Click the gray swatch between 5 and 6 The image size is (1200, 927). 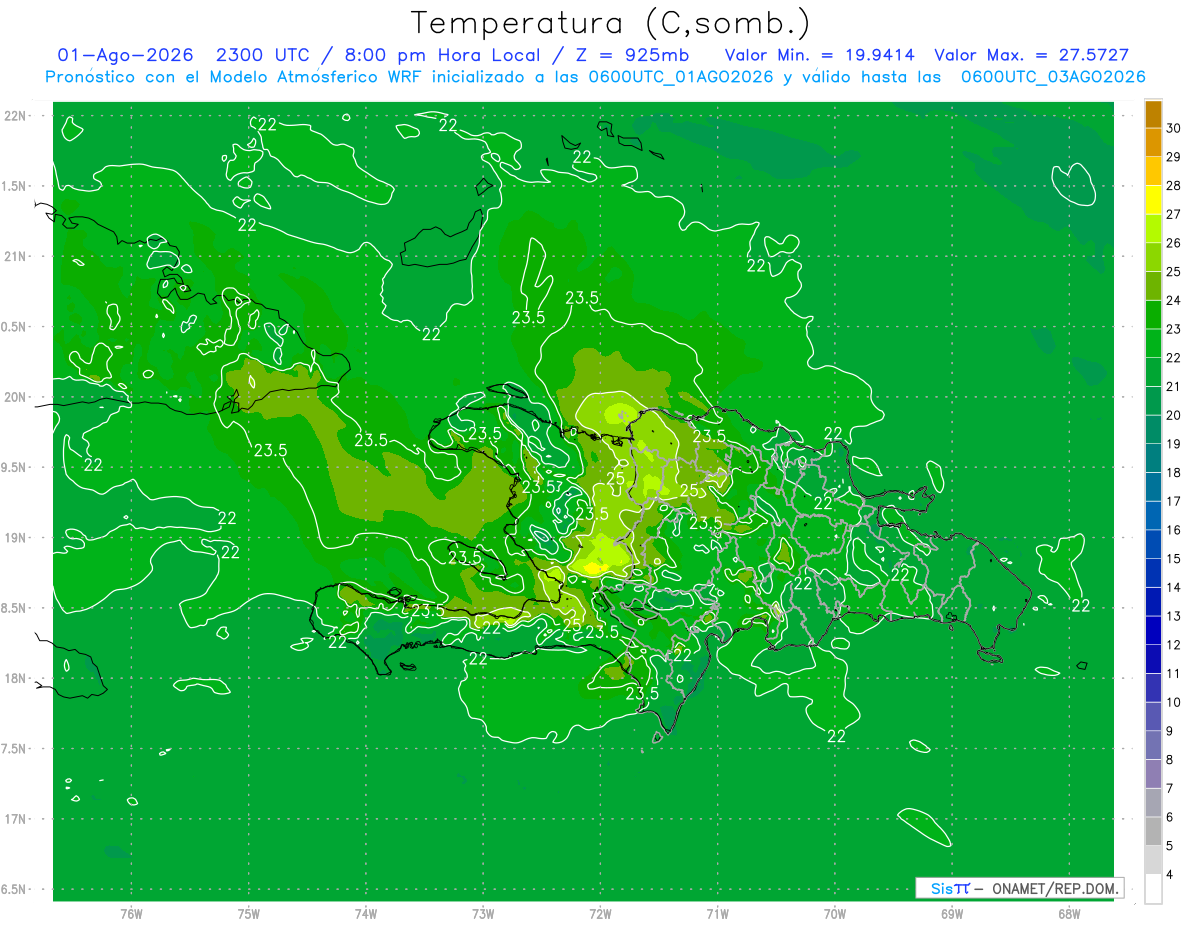coord(1154,831)
